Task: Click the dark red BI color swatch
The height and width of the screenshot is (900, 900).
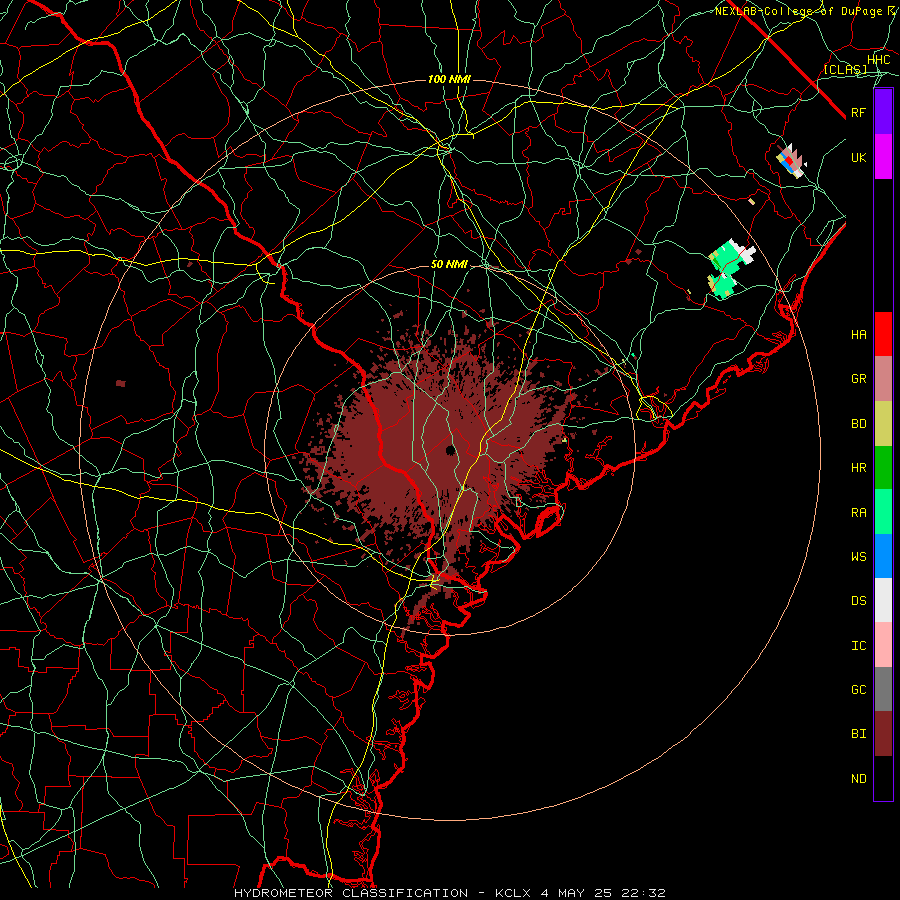Action: [883, 734]
